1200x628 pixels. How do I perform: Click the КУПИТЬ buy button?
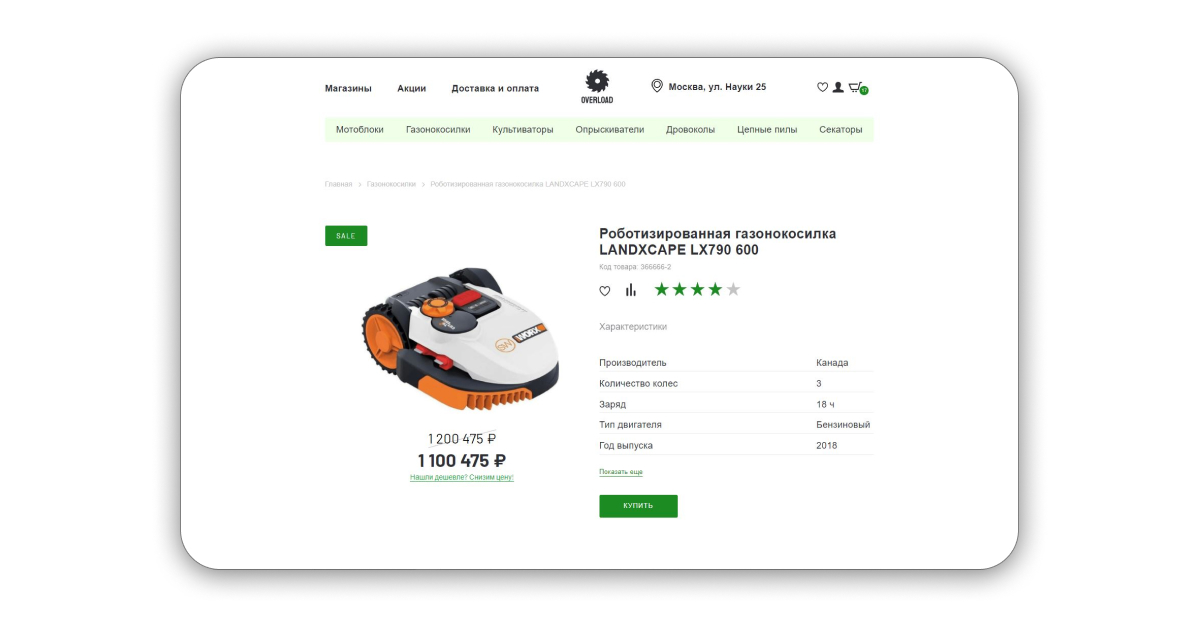click(x=638, y=506)
